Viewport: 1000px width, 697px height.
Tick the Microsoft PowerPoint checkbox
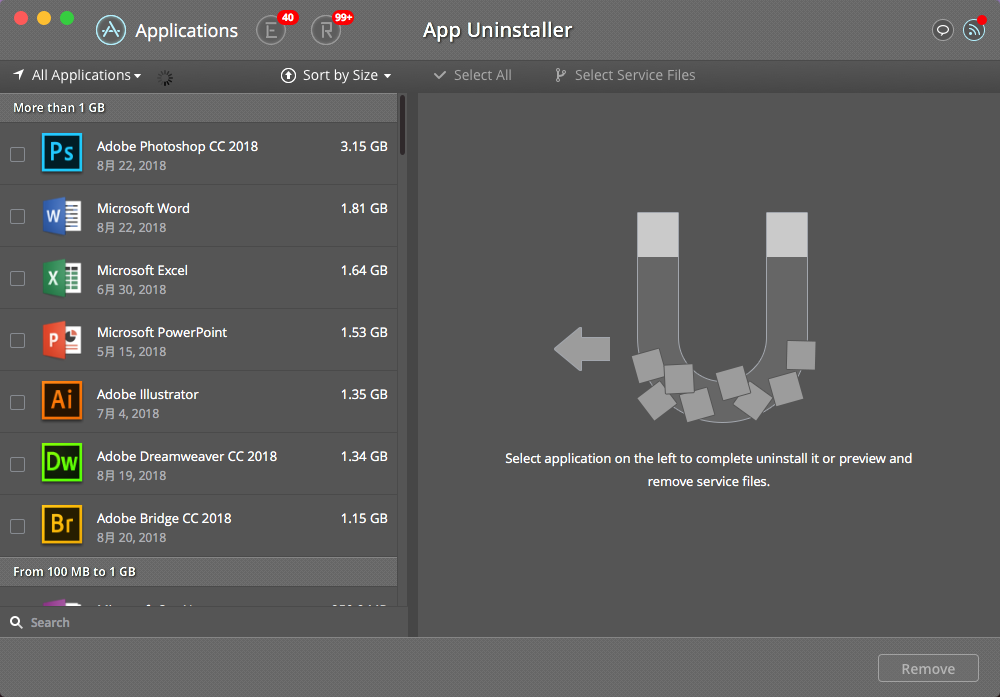point(18,340)
